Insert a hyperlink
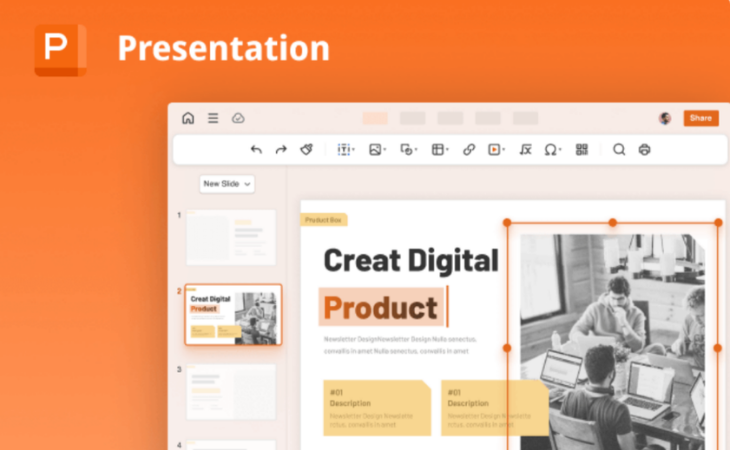The image size is (730, 450). point(469,149)
